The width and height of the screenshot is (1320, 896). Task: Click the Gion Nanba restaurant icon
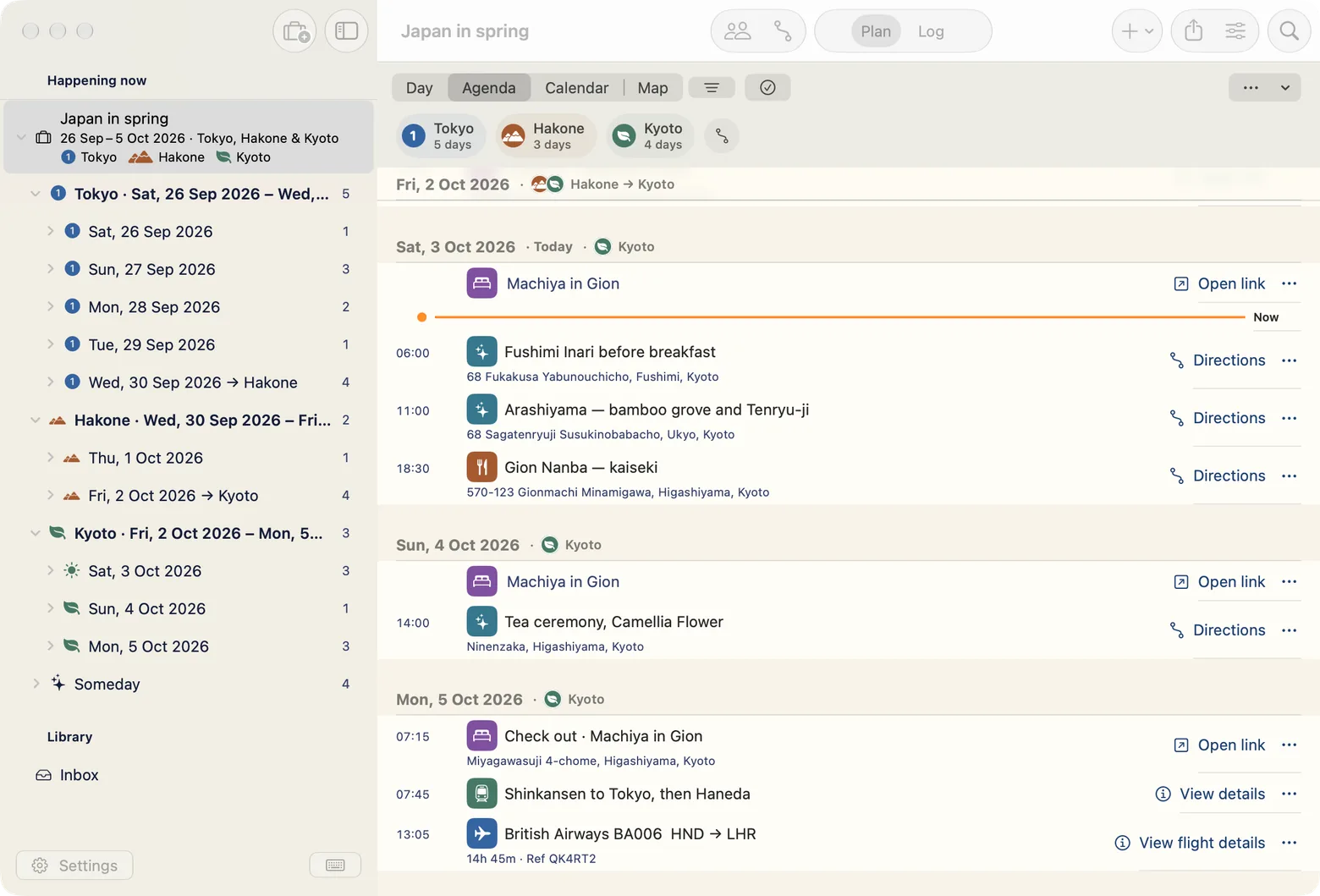coord(481,467)
